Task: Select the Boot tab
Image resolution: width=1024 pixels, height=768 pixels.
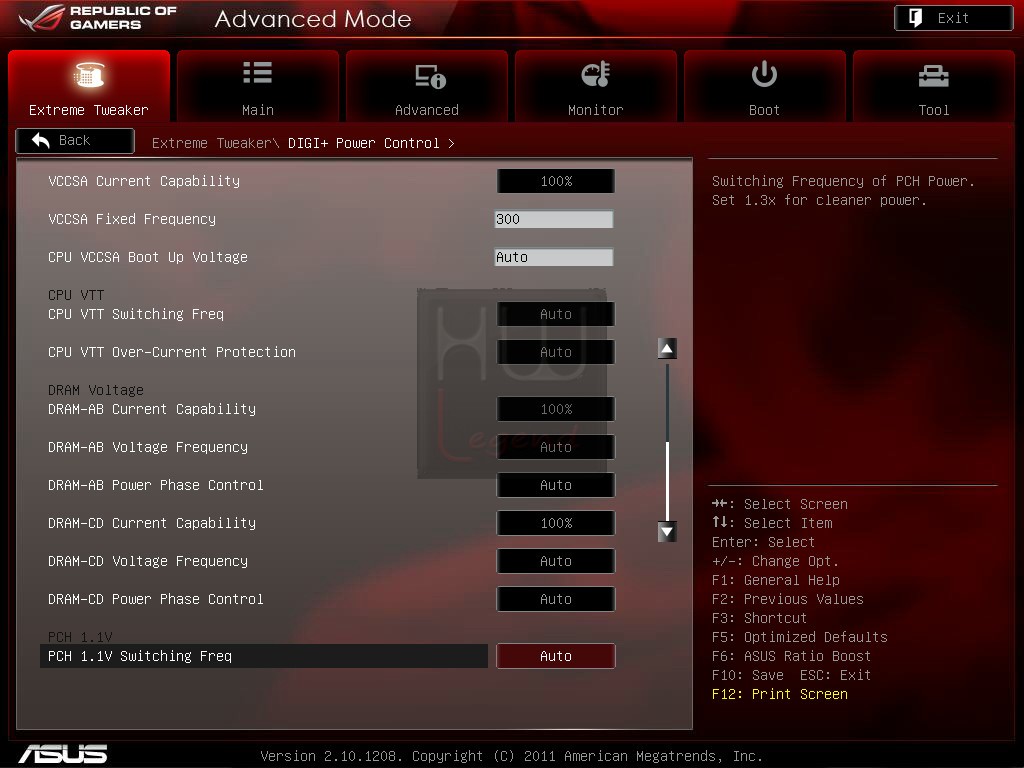Action: [x=765, y=86]
